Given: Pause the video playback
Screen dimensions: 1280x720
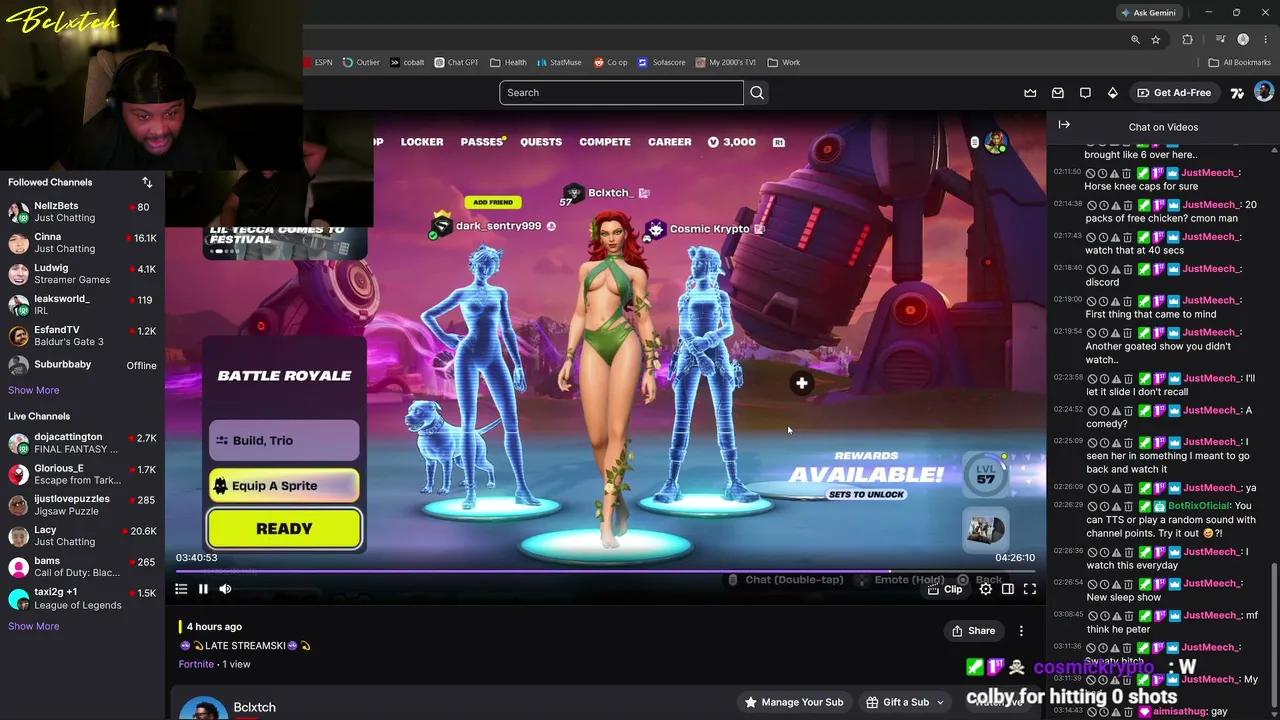Looking at the screenshot, I should click(x=203, y=589).
